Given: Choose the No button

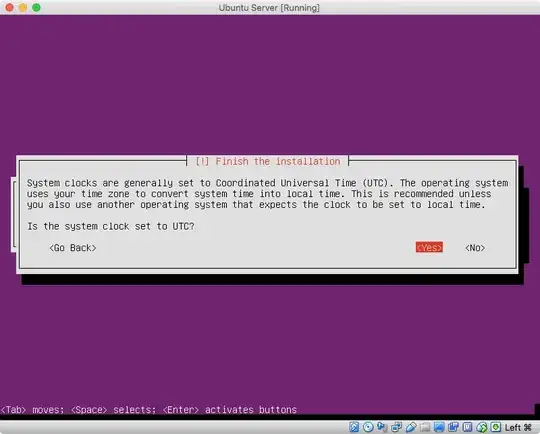Looking at the screenshot, I should pyautogui.click(x=475, y=248).
